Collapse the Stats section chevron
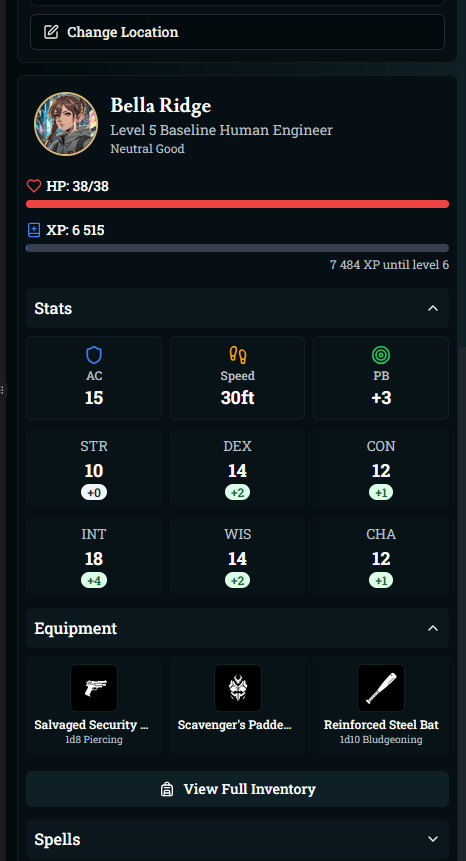The height and width of the screenshot is (861, 466). (433, 308)
